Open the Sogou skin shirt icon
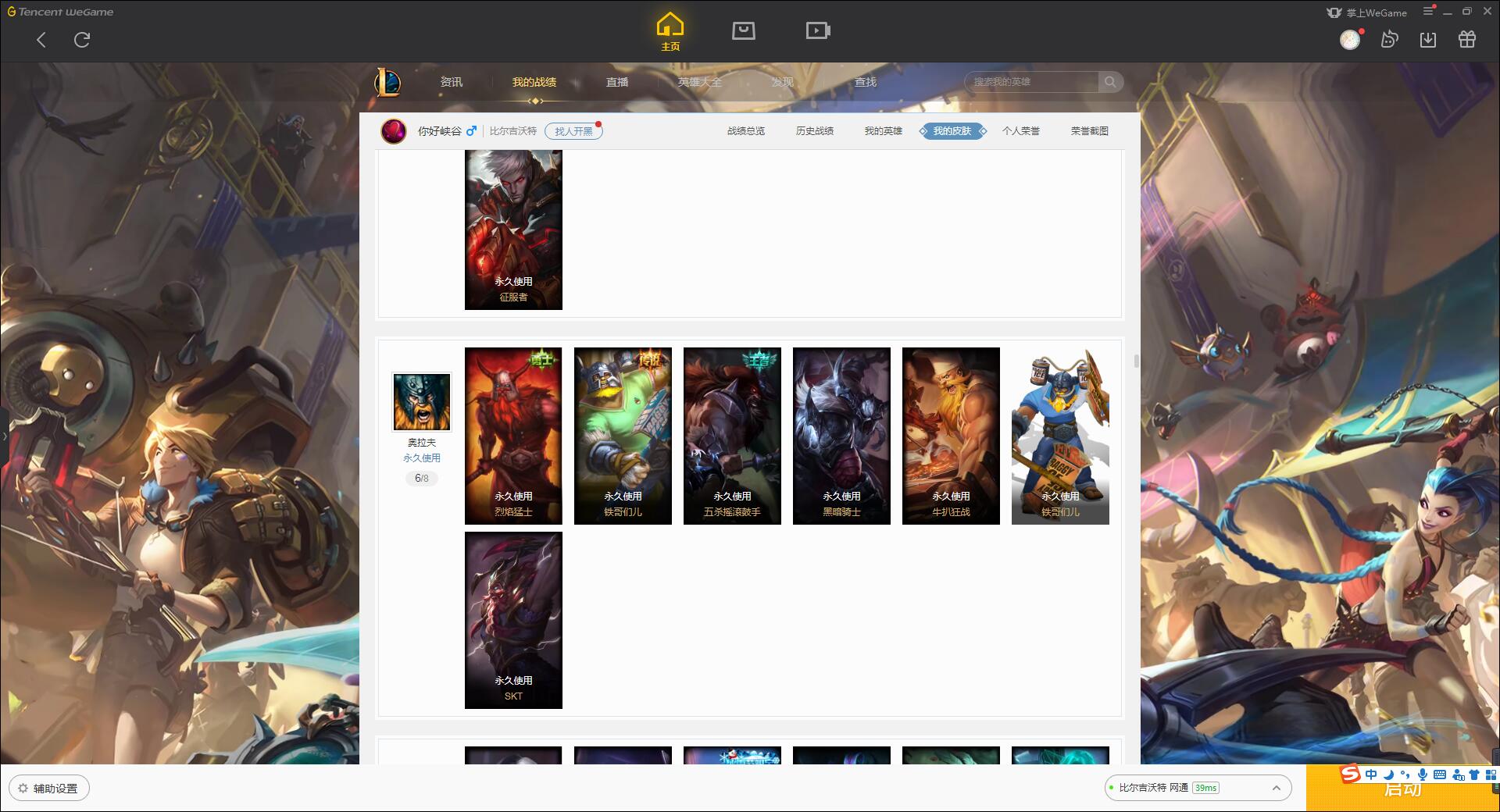This screenshot has width=1500, height=812. click(1474, 775)
